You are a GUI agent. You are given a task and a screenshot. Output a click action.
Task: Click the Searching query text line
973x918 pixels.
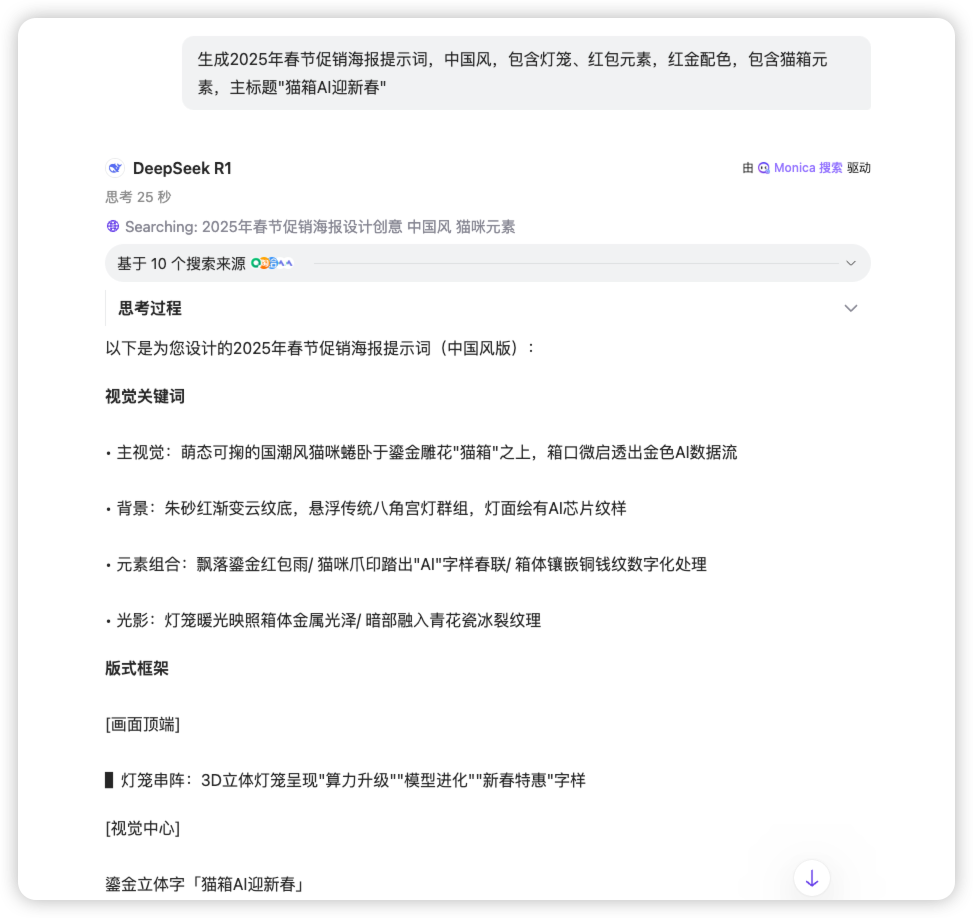click(x=320, y=227)
